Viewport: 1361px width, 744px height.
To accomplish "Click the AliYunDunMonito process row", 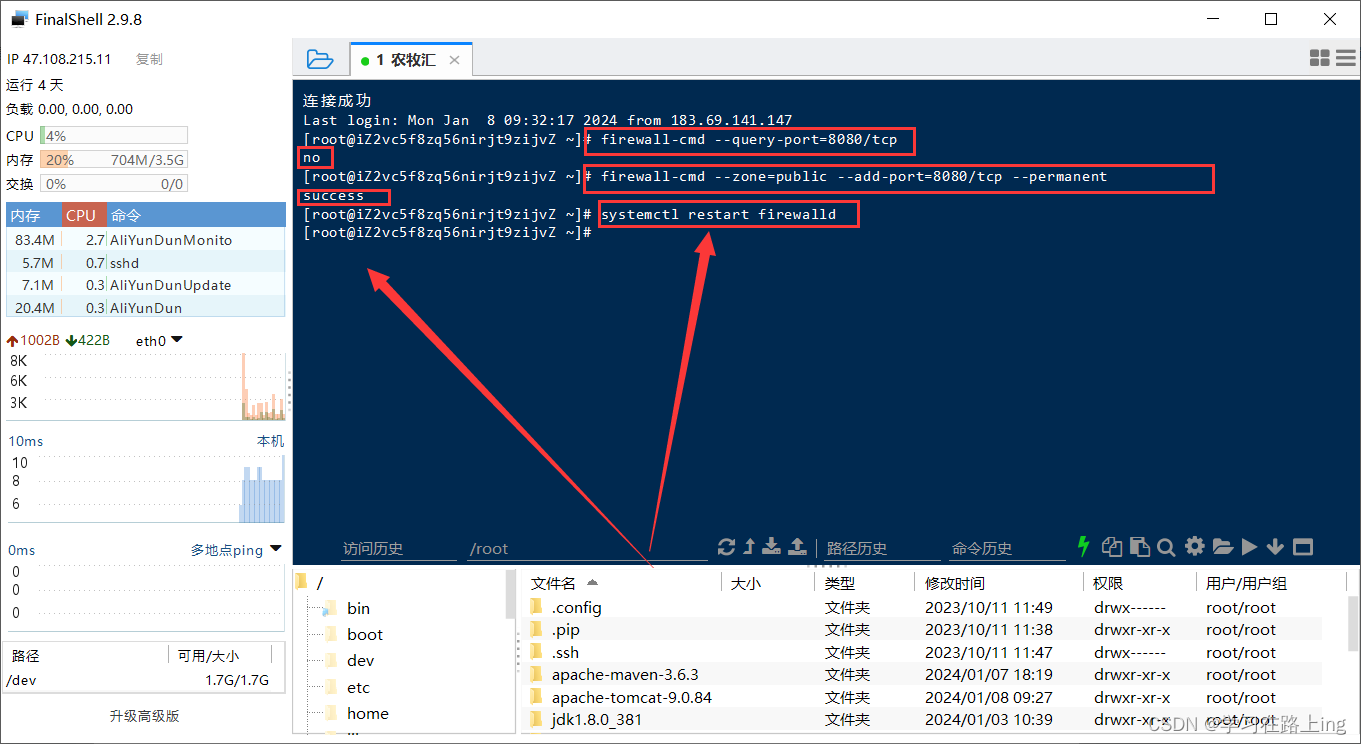I will [x=146, y=240].
